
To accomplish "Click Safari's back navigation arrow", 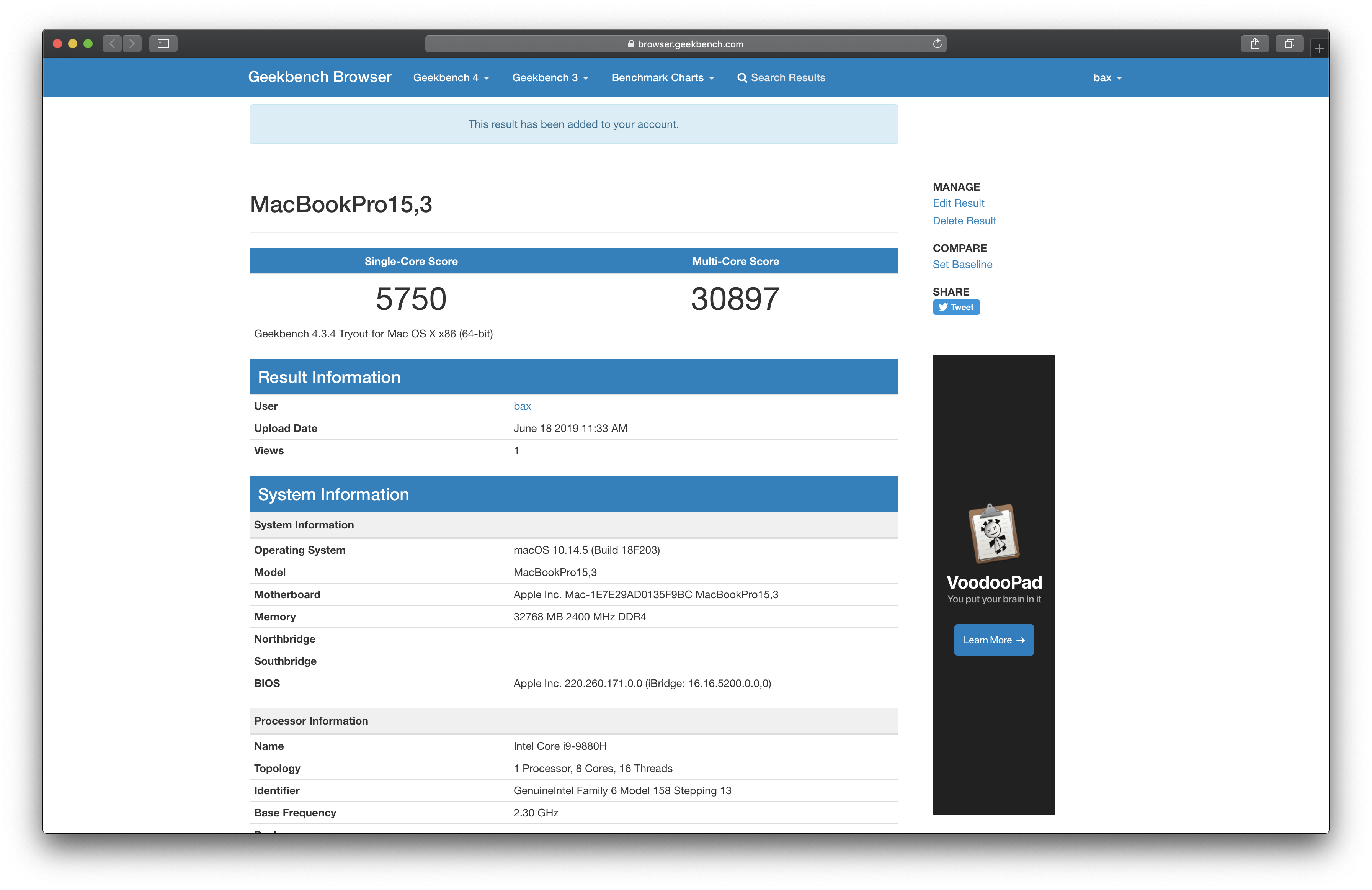I will click(113, 44).
